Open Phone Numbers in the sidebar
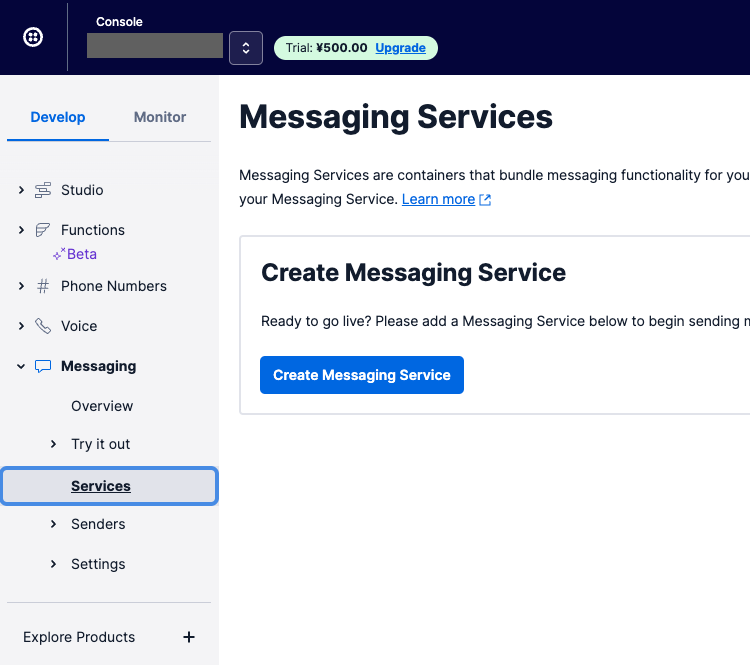Image resolution: width=750 pixels, height=665 pixels. (114, 286)
